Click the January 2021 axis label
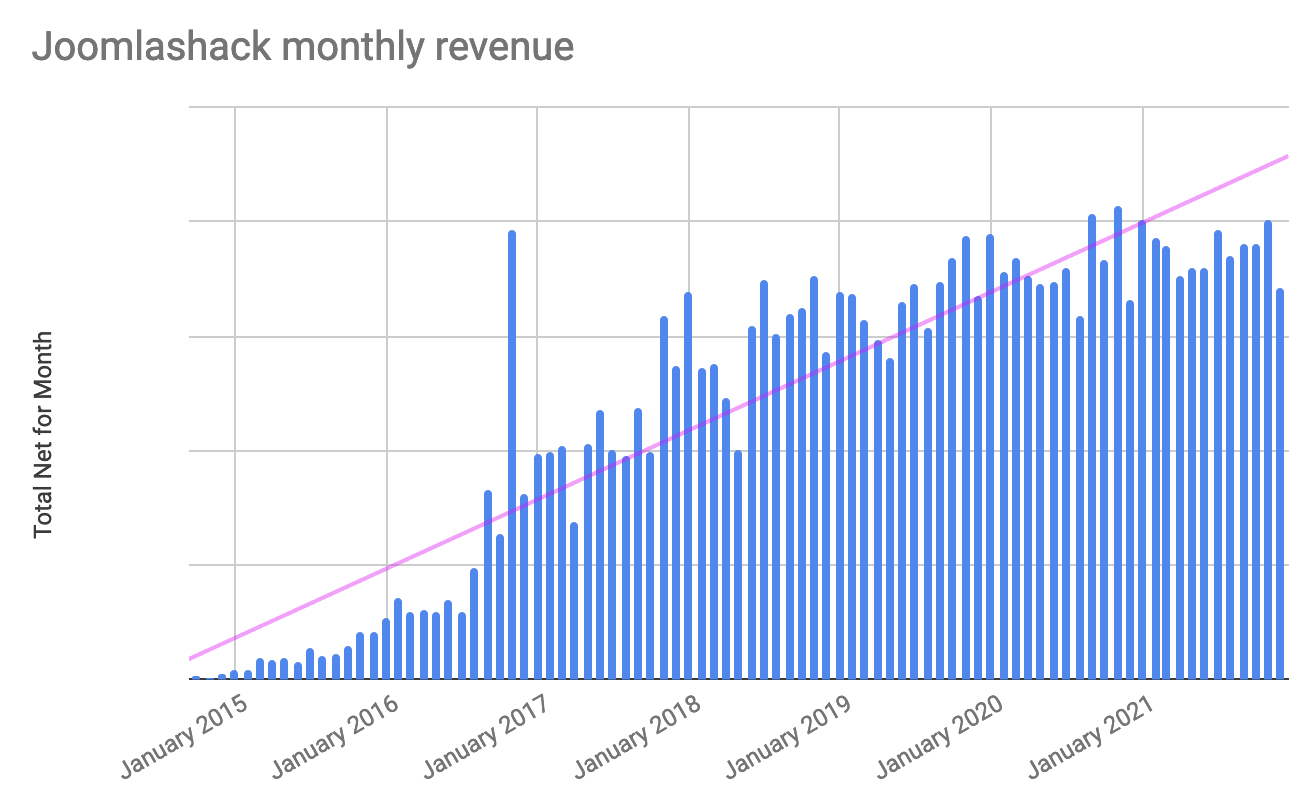This screenshot has width=1314, height=810. click(1090, 738)
